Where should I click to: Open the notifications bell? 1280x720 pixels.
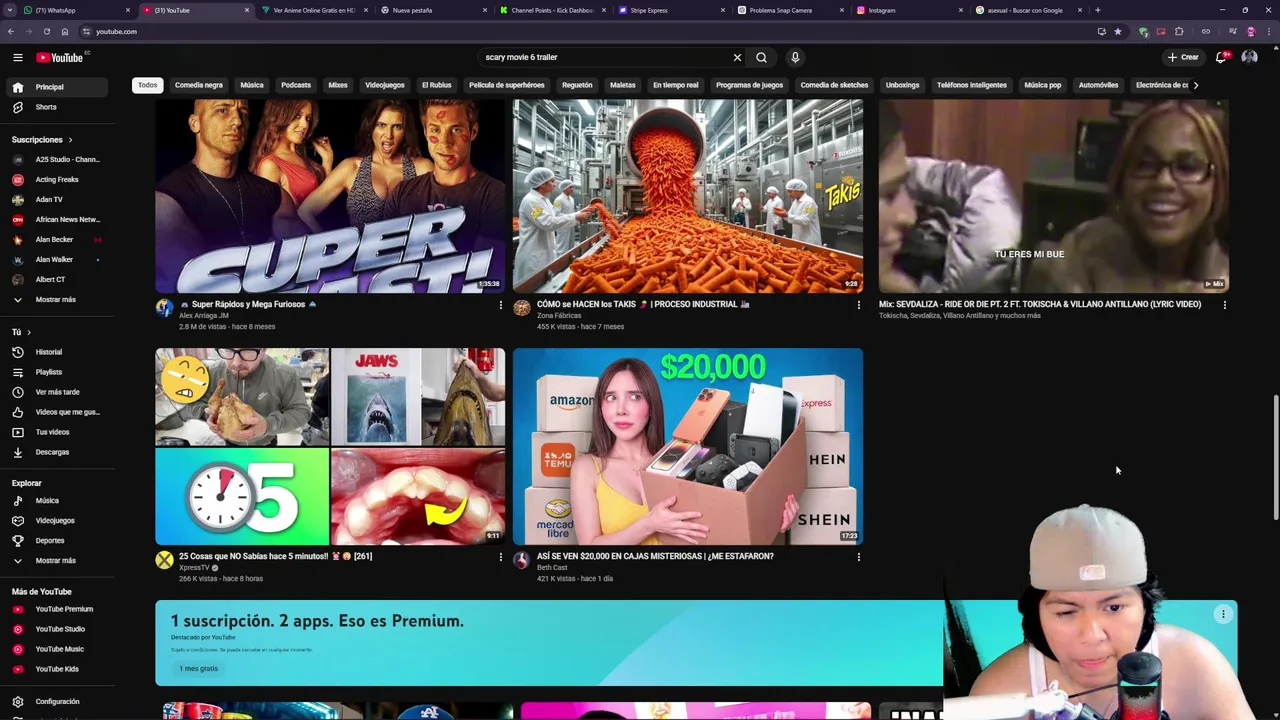pyautogui.click(x=1221, y=57)
